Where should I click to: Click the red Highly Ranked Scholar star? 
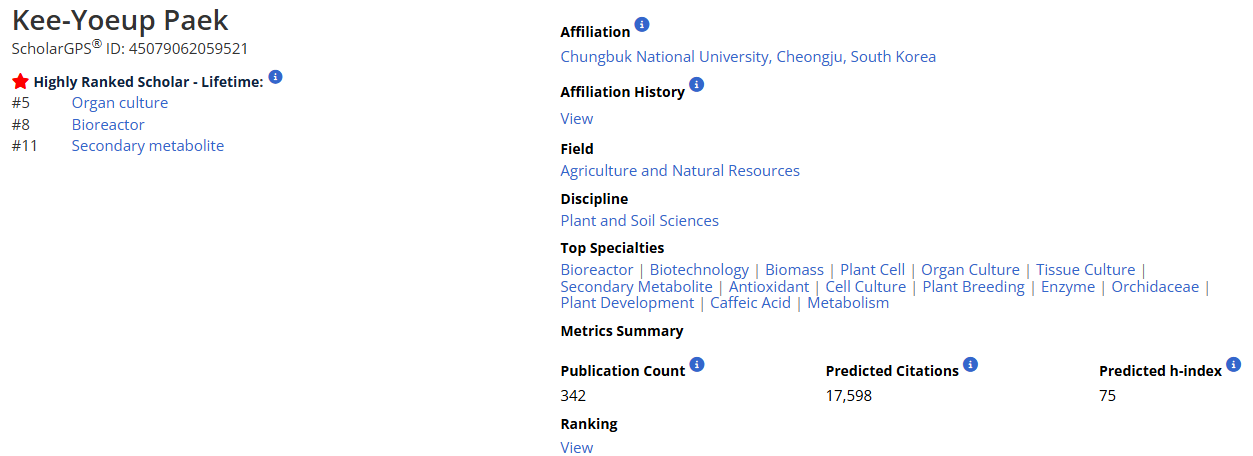click(20, 82)
